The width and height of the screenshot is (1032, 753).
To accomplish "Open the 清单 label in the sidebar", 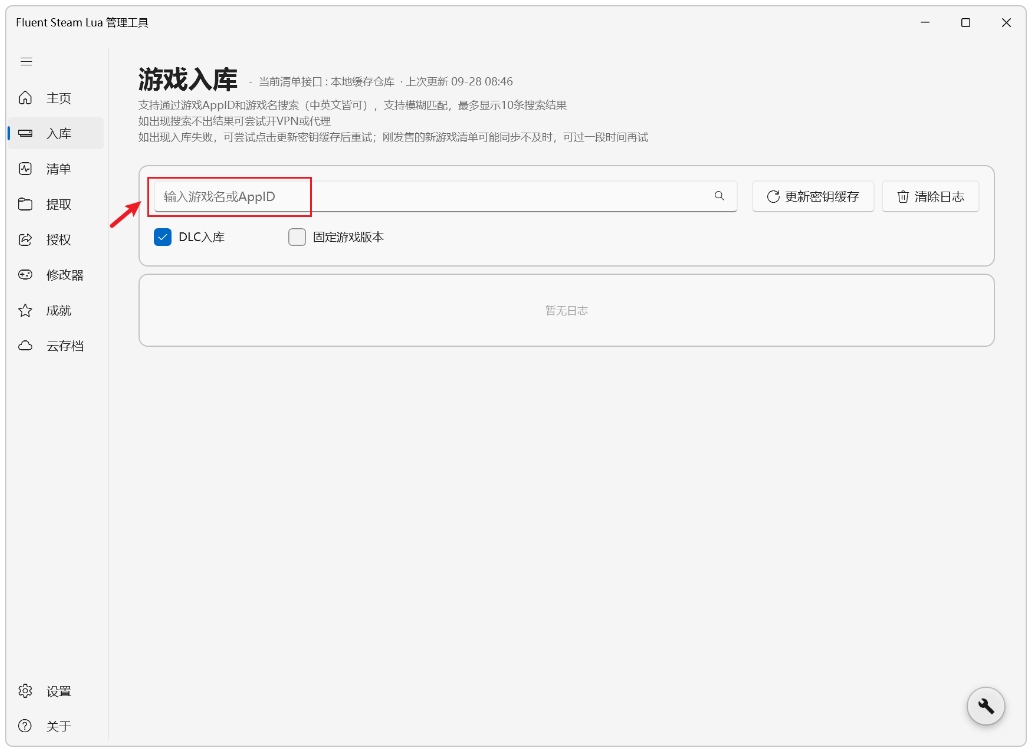I will coord(59,169).
